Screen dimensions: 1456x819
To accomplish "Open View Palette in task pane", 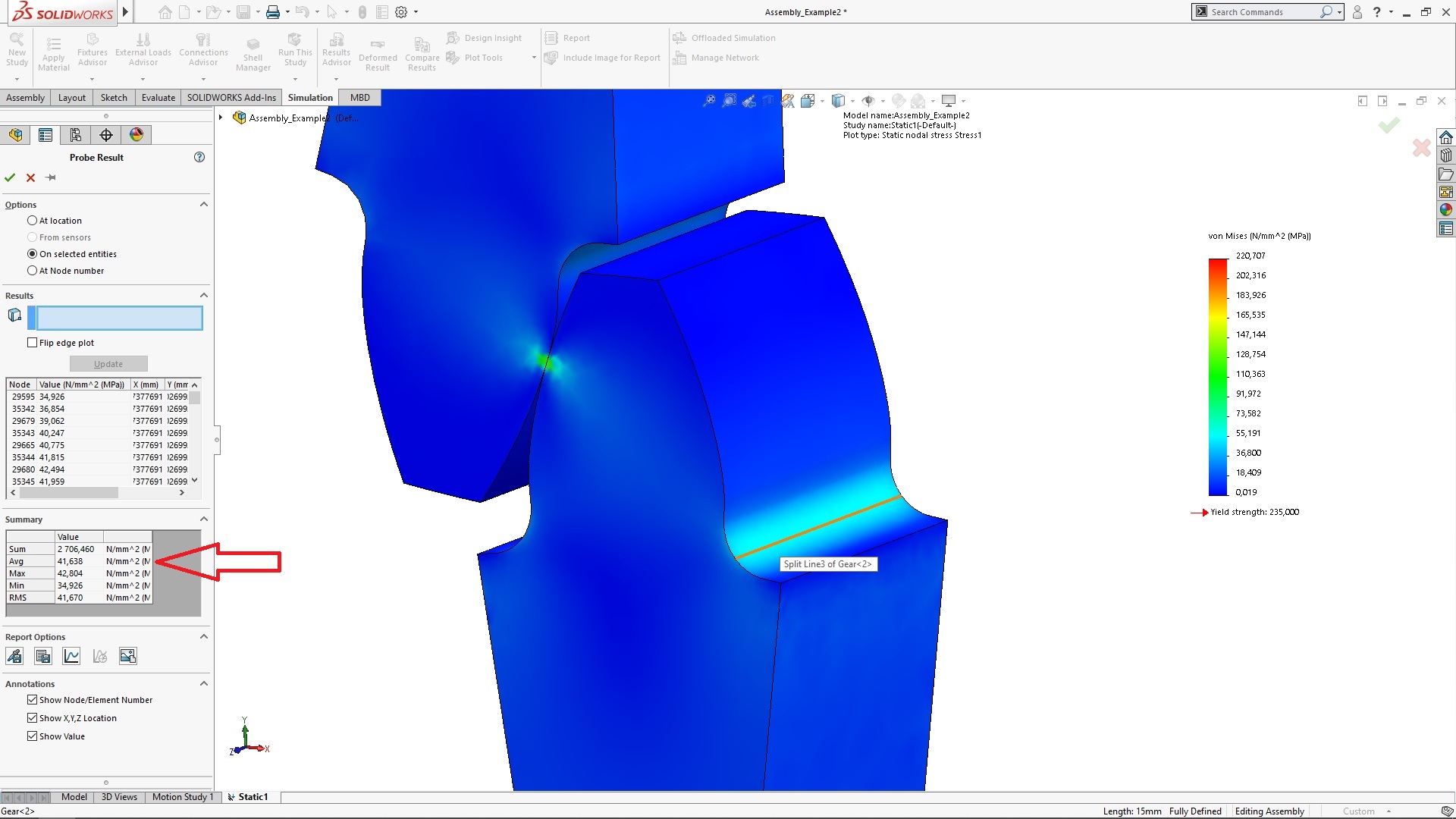I will [1446, 192].
